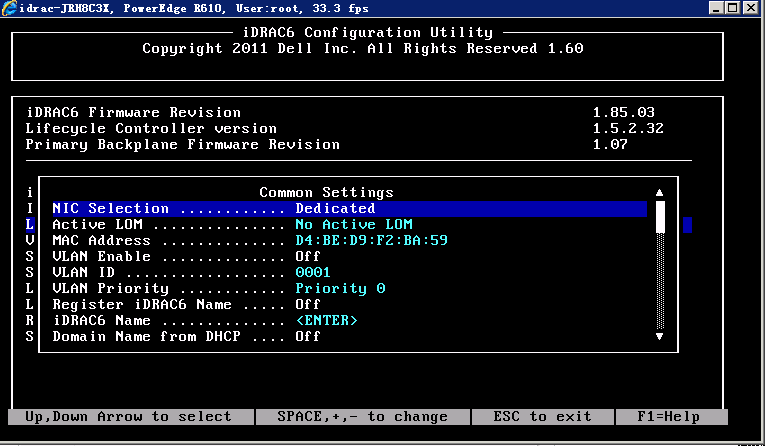Click the iDRAC6 Configuration Utility title
Viewport: 765px width, 446px height.
[368, 33]
